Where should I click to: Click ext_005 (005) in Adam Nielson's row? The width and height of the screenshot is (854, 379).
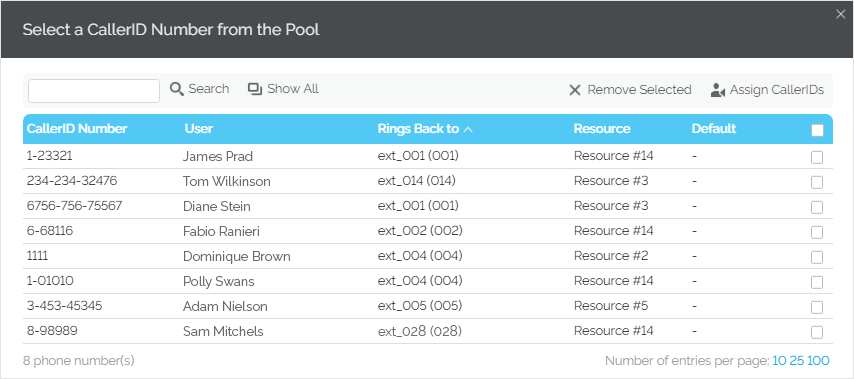point(420,306)
